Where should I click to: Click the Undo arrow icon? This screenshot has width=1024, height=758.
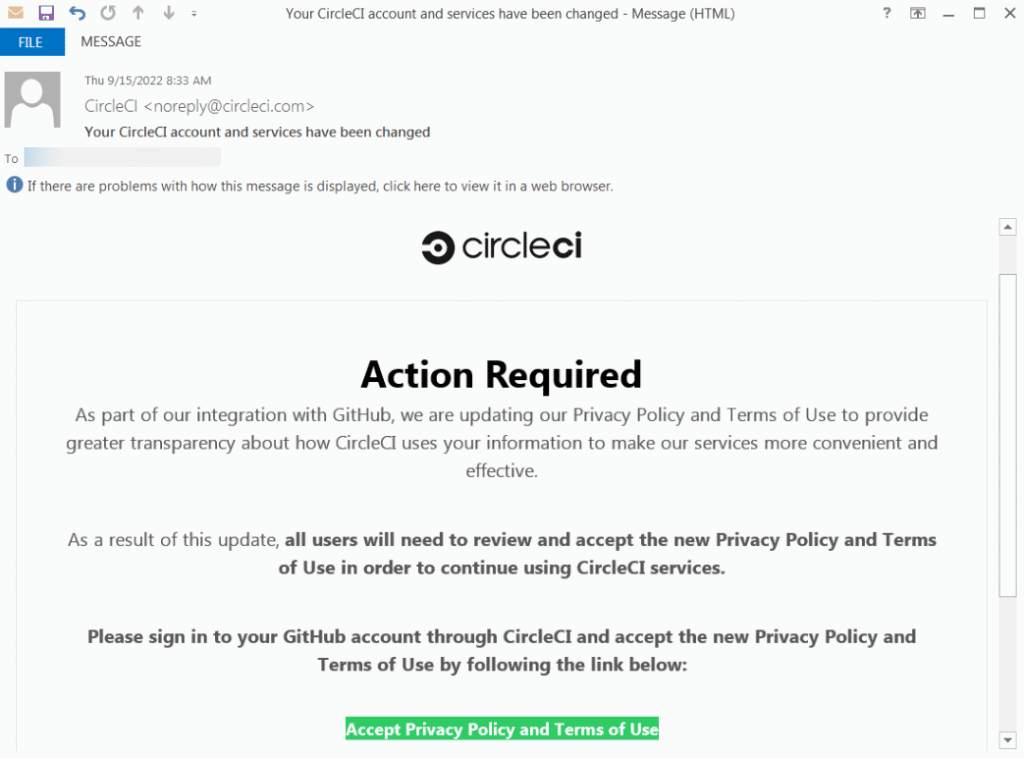77,13
